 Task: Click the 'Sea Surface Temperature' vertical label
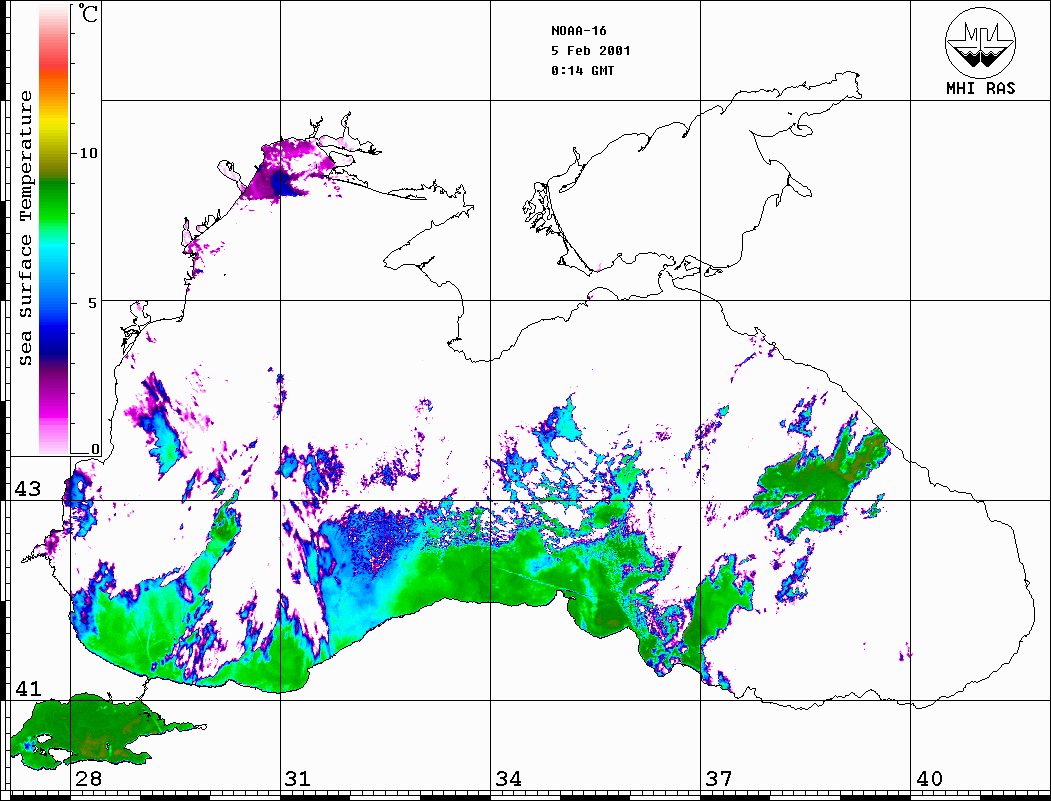pos(25,228)
